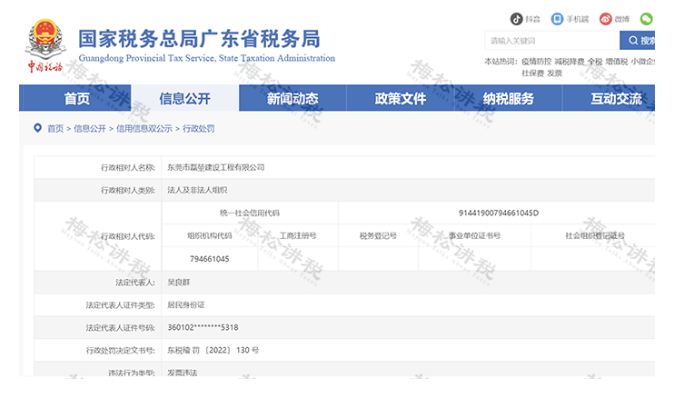Click hot keyword 个税
Image resolution: width=674 pixels, height=399 pixels.
tap(595, 61)
